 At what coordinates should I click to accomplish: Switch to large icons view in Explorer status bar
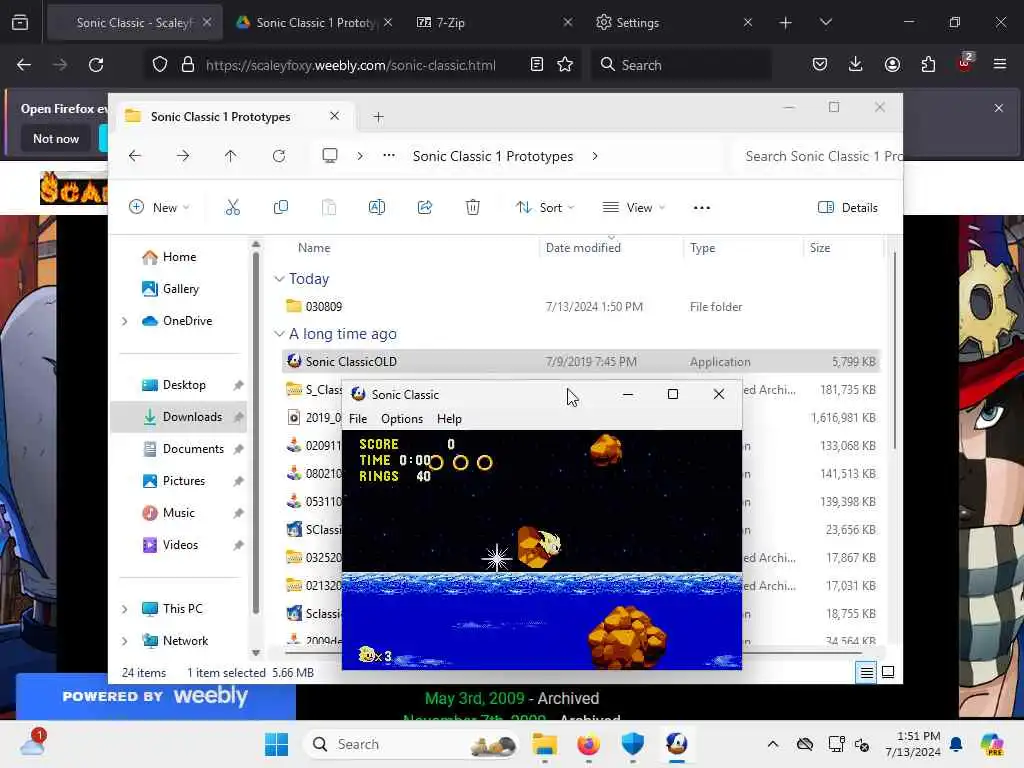(x=888, y=672)
